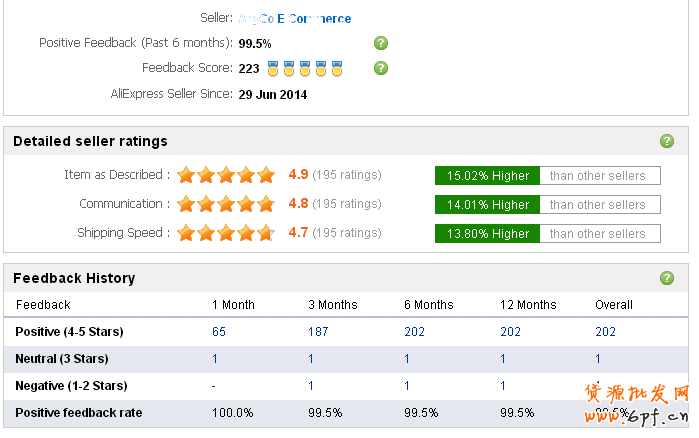Open help icon in Detailed seller ratings header

coord(667,141)
